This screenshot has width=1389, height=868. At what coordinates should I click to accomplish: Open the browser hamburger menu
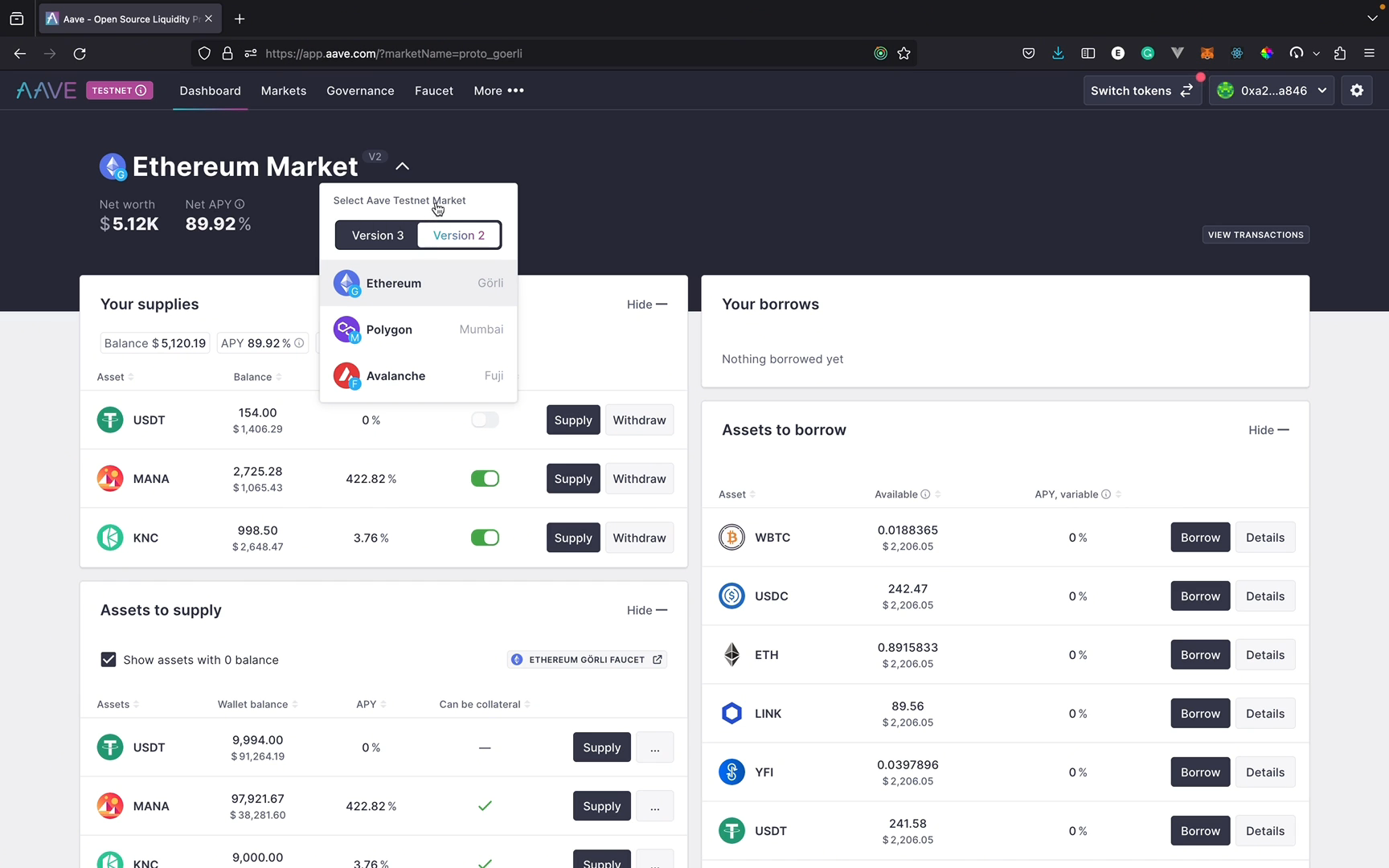[1369, 54]
